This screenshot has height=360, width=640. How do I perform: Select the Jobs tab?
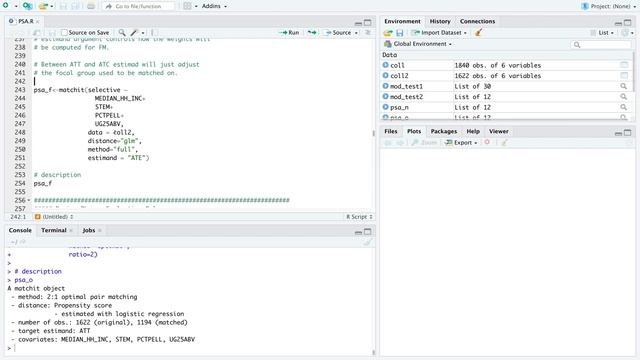[89, 230]
